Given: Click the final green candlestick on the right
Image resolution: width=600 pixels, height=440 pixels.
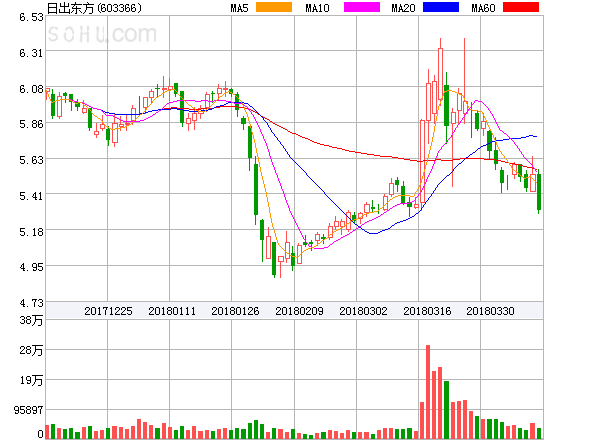Looking at the screenshot, I should [539, 191].
